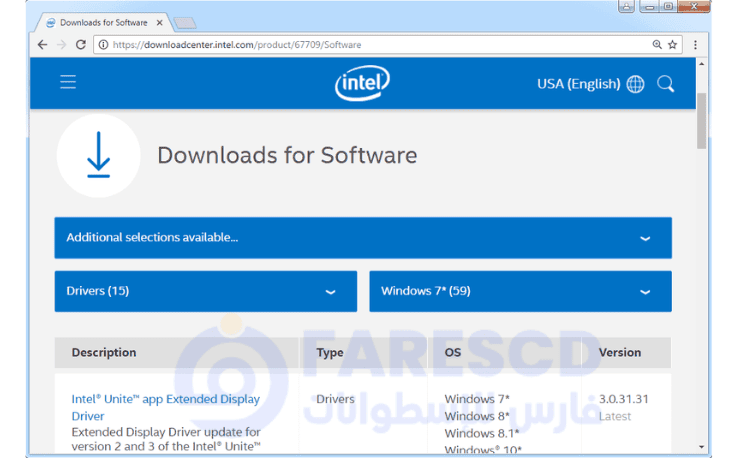Click the zoom magnifier in address bar
This screenshot has height=458, width=738.
coord(657,45)
